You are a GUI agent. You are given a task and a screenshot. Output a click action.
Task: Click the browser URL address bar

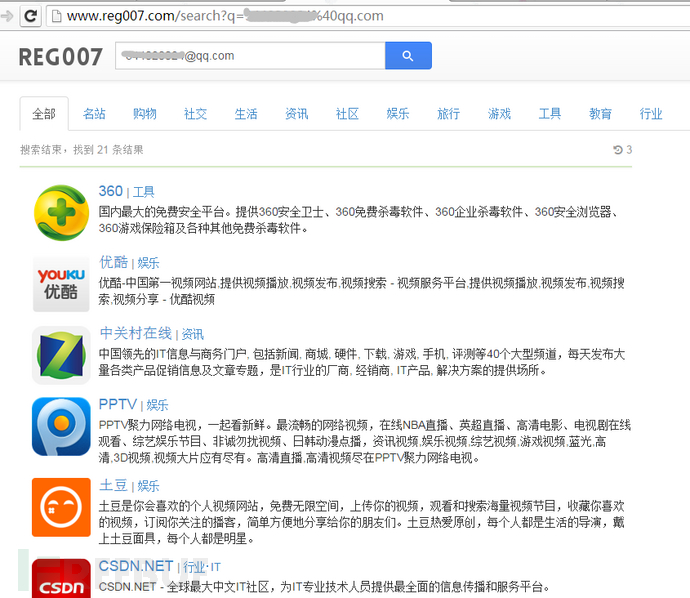tap(368, 16)
